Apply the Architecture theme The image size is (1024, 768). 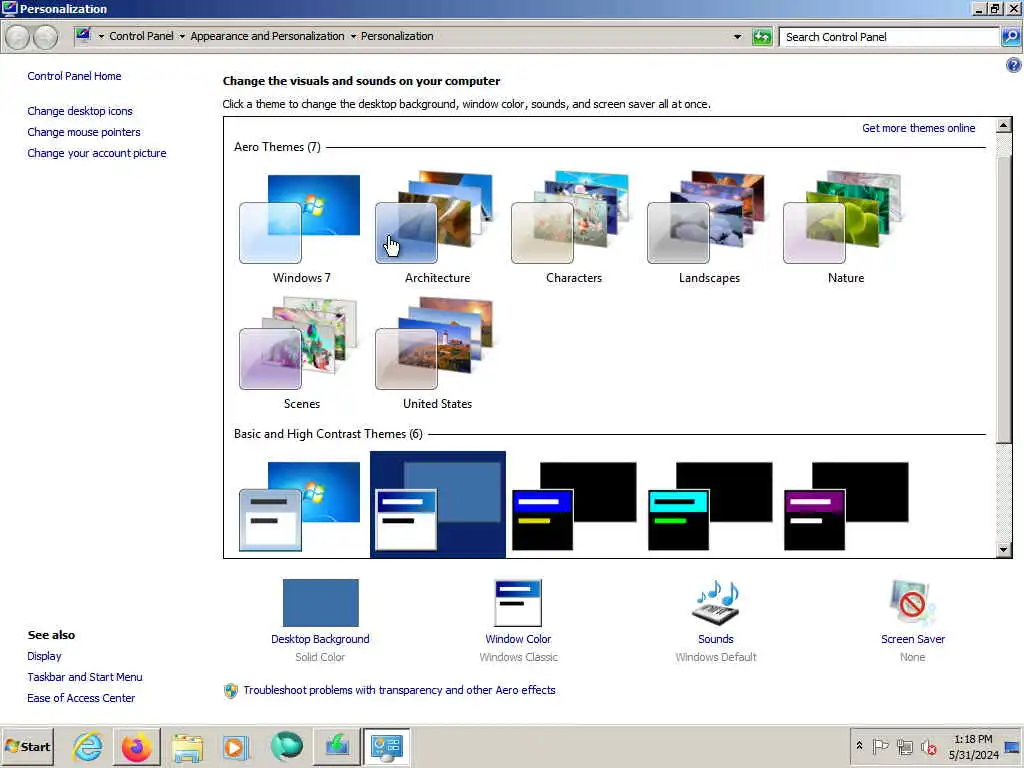437,228
